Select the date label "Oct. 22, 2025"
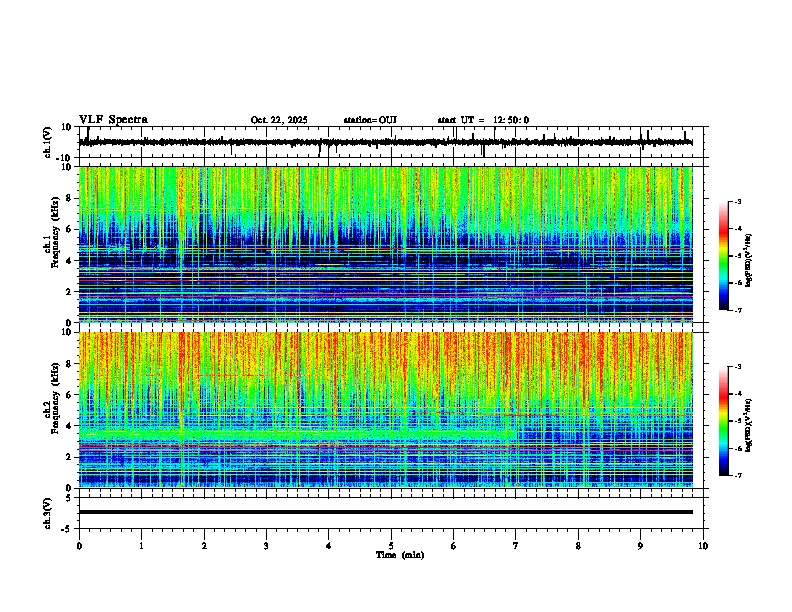The width and height of the screenshot is (792, 612). [x=279, y=120]
